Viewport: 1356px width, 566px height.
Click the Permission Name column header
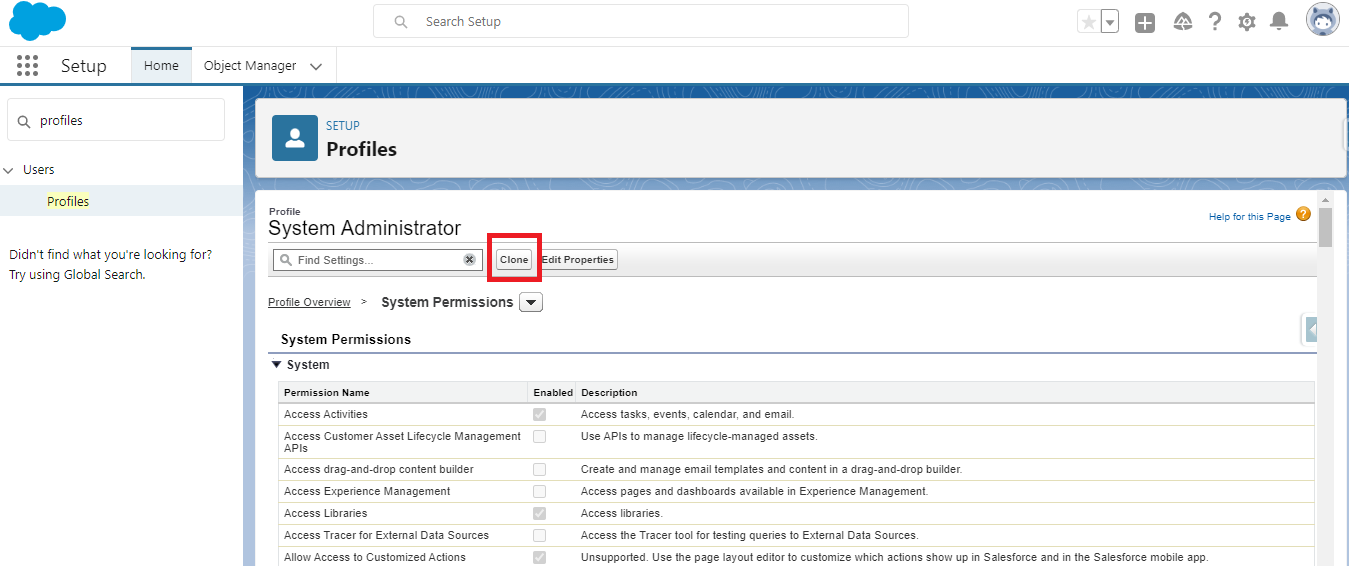pos(326,393)
